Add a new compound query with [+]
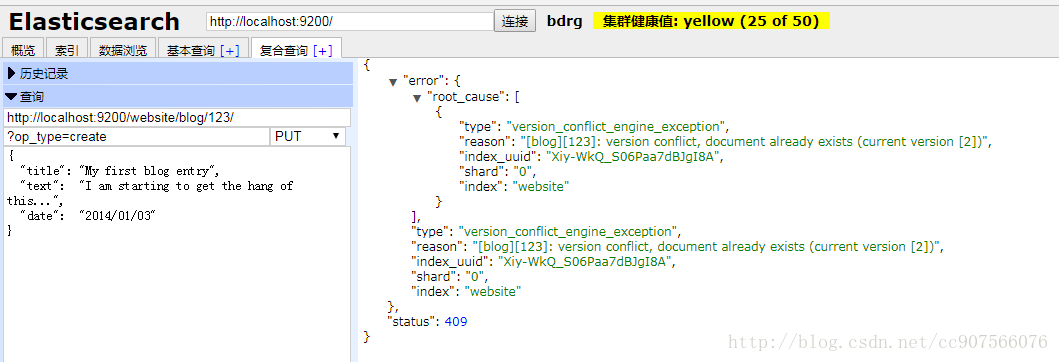The width and height of the screenshot is (1059, 362). [323, 51]
